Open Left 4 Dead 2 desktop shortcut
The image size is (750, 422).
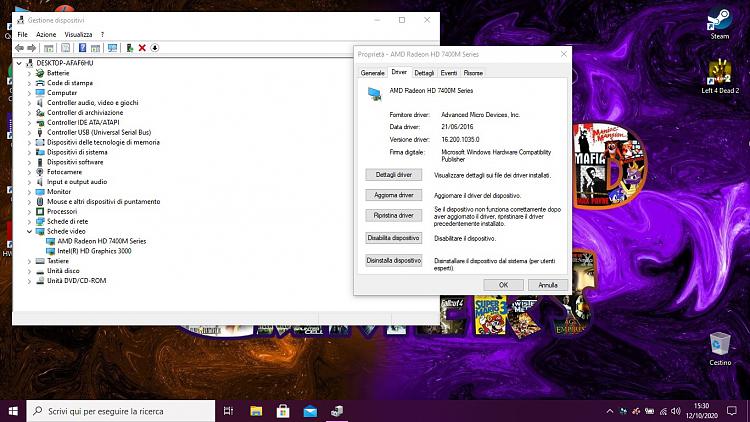coord(720,77)
